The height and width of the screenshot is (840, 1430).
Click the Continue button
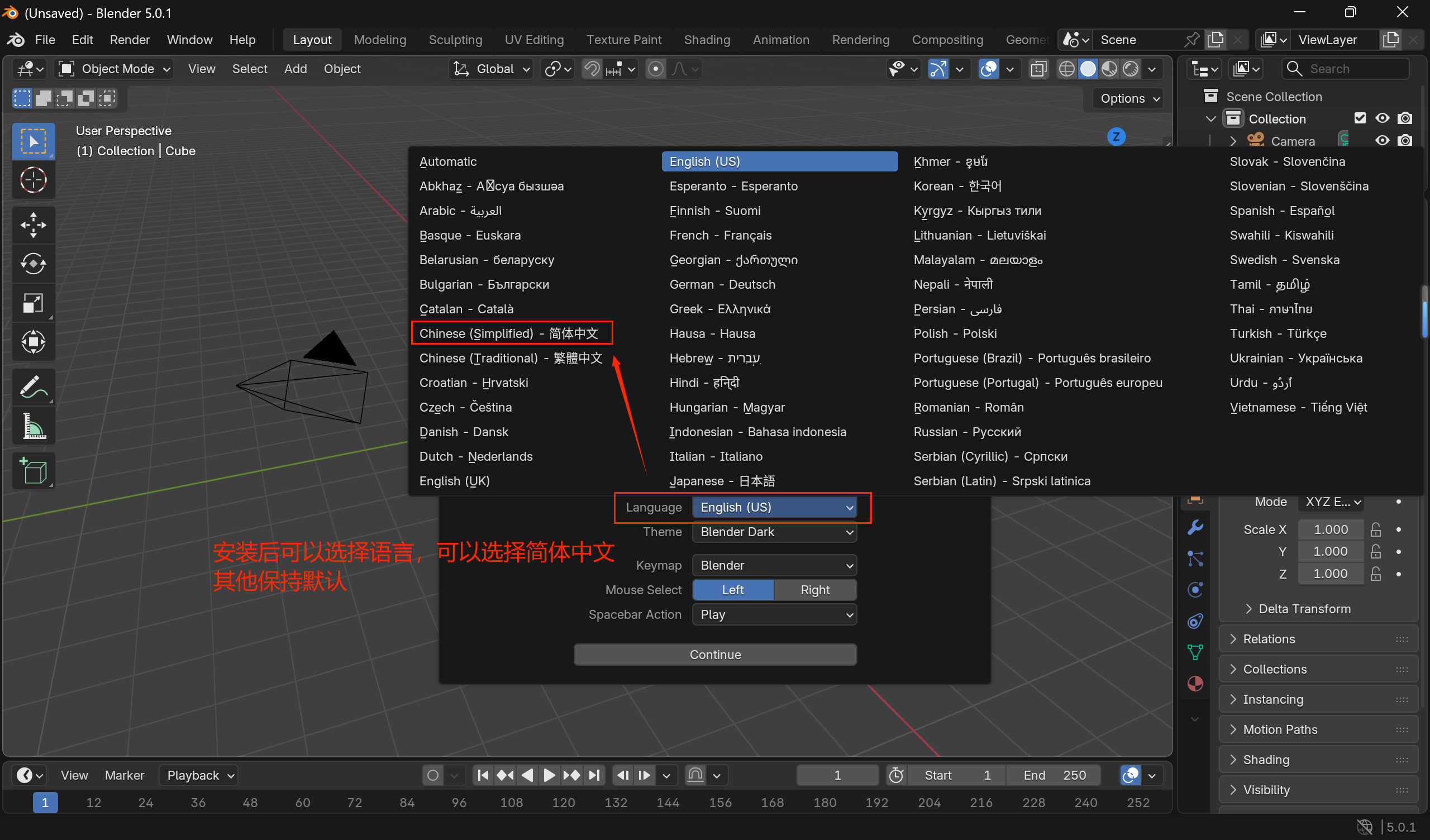[715, 655]
